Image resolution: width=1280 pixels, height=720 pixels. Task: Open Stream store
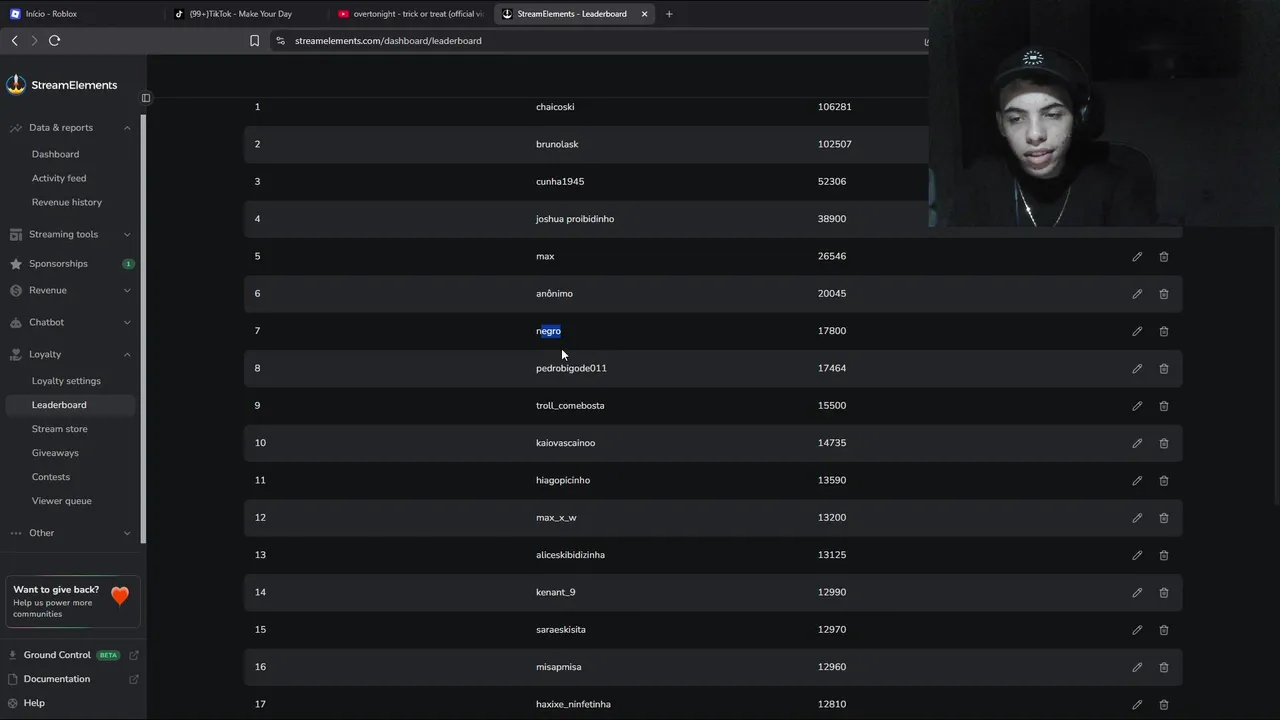coord(60,429)
